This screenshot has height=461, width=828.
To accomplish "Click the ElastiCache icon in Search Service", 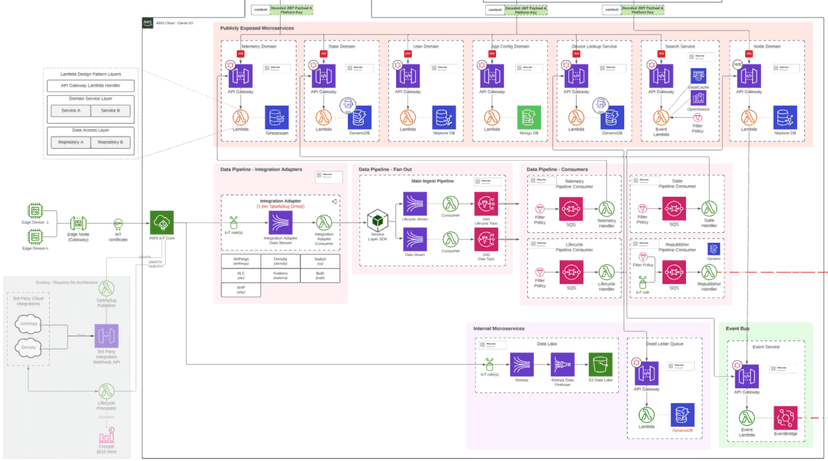I will point(698,74).
